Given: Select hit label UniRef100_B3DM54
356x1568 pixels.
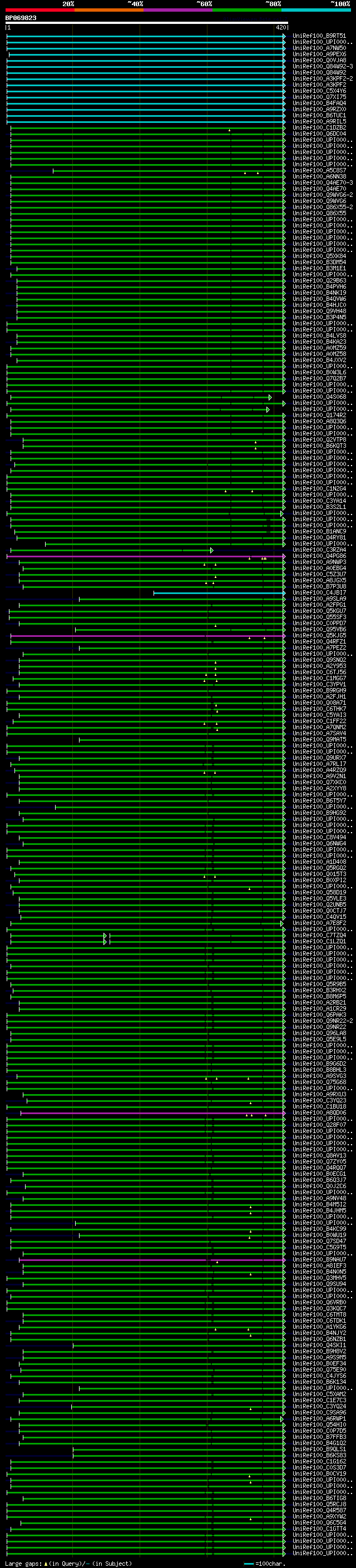Looking at the screenshot, I should 319,263.
